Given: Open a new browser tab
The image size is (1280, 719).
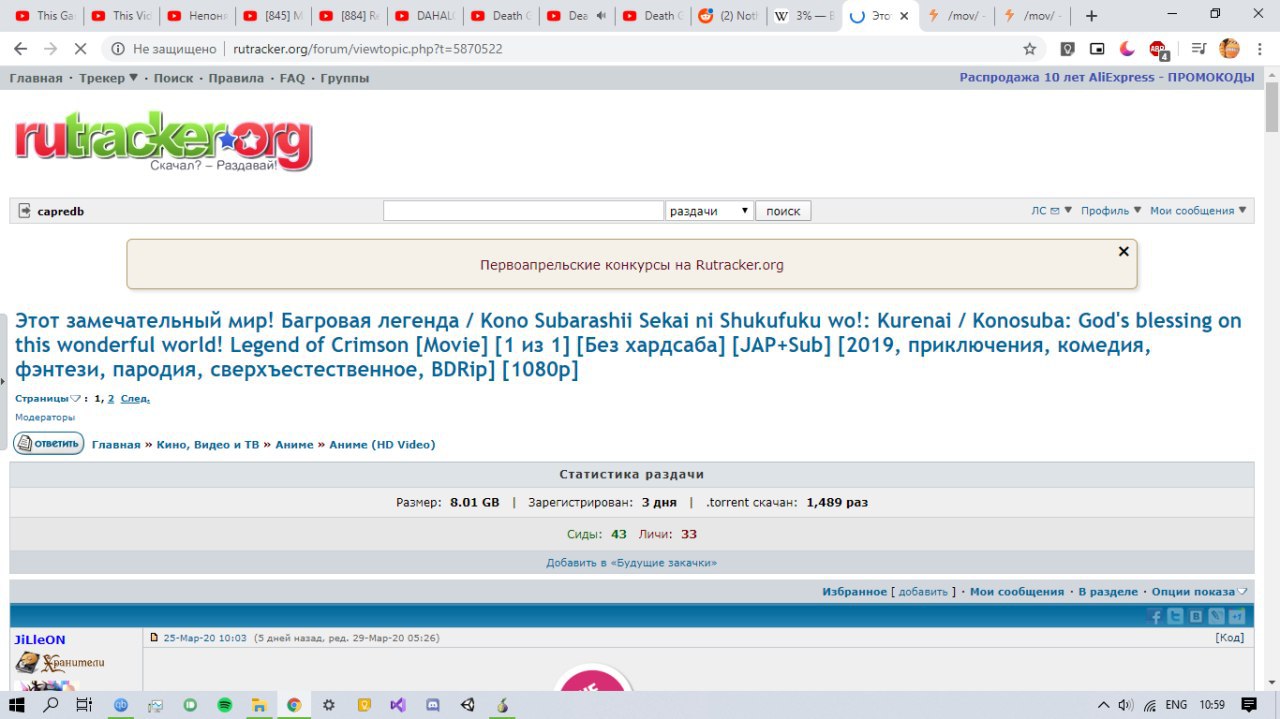Looking at the screenshot, I should click(x=1091, y=15).
